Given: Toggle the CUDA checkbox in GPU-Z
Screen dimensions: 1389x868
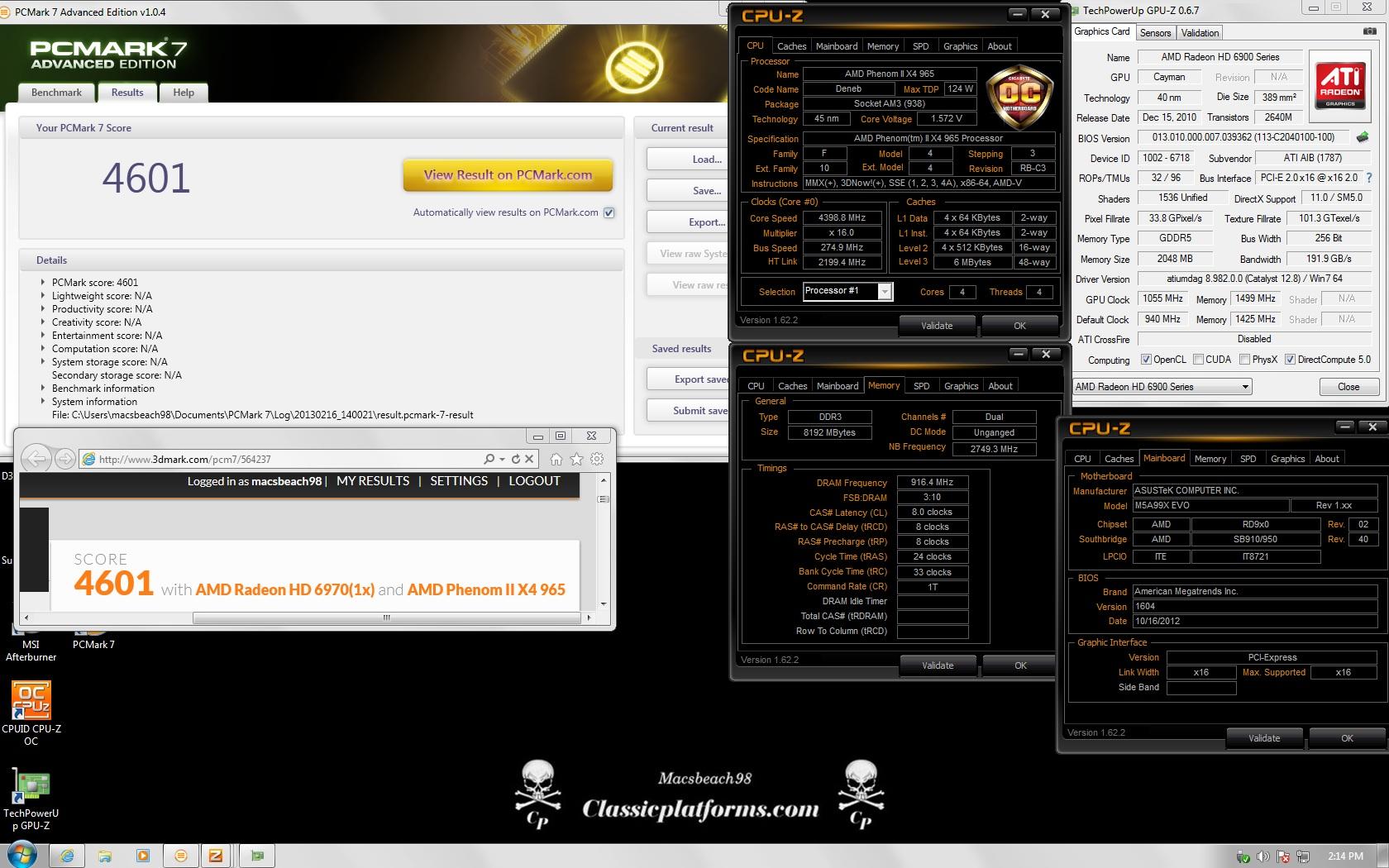Looking at the screenshot, I should 1198,360.
